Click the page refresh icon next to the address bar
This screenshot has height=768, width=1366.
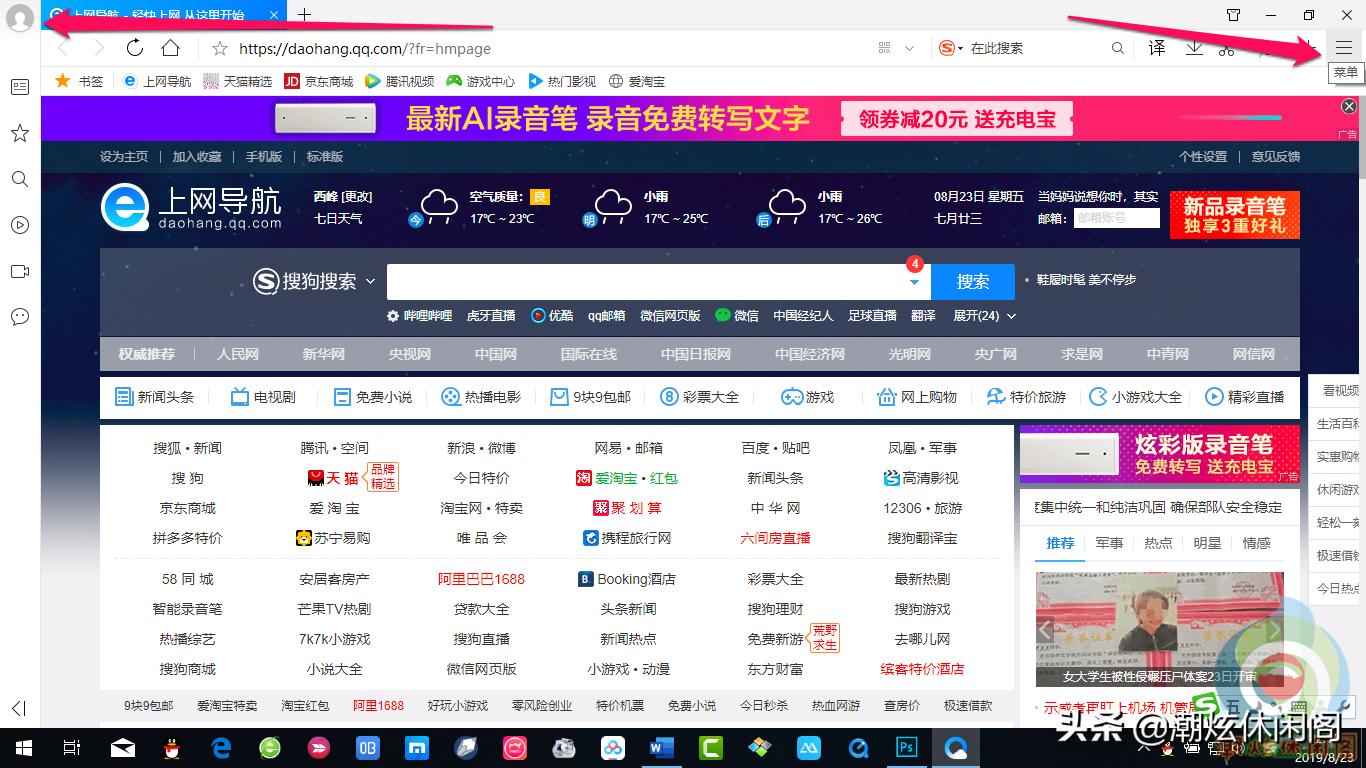135,47
